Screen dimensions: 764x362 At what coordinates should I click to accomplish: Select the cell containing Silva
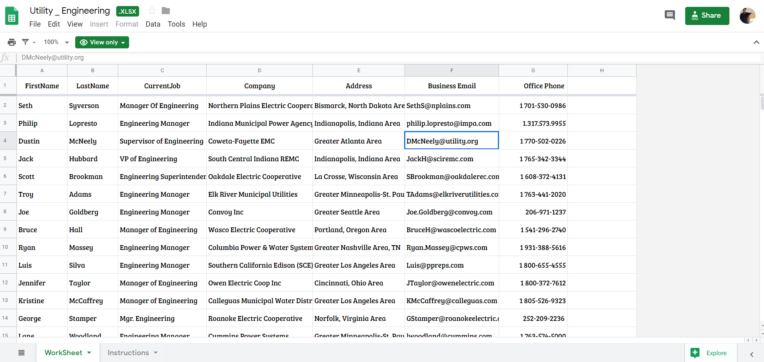coord(93,266)
